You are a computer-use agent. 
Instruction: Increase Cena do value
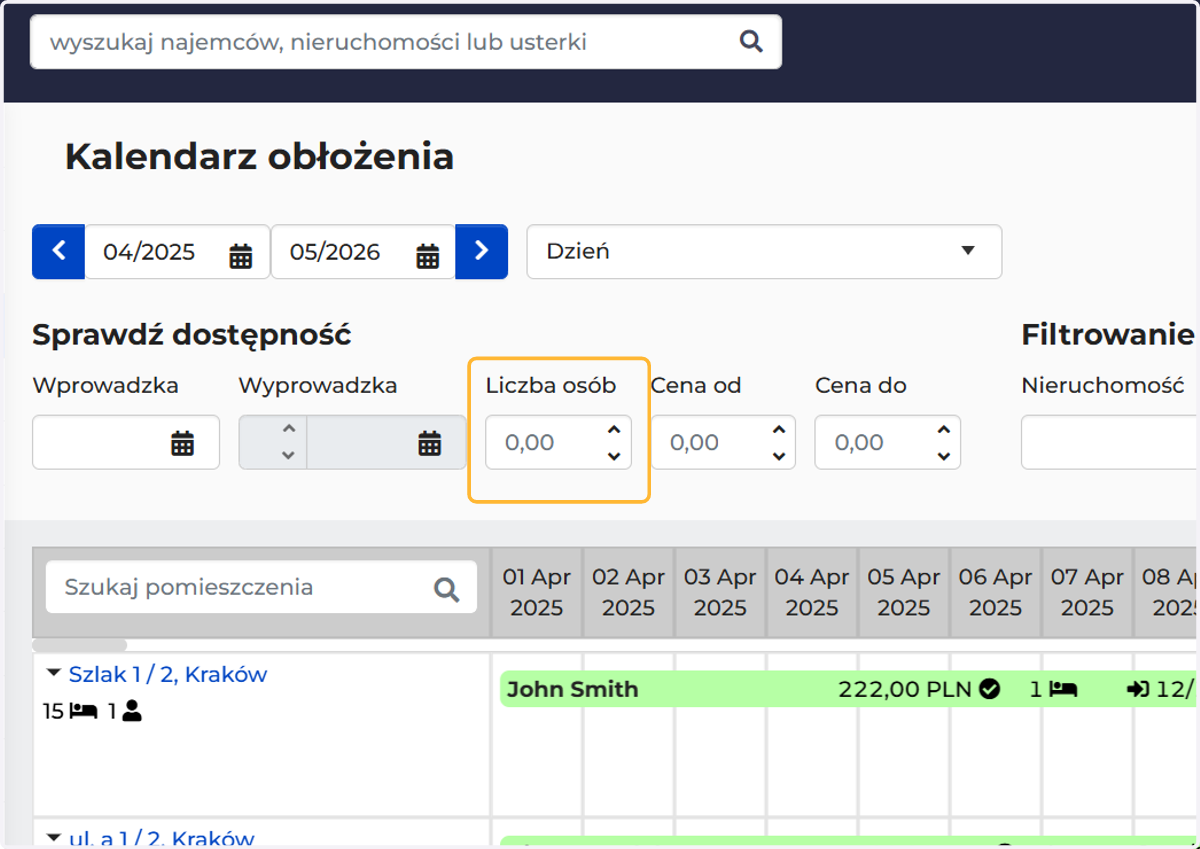coord(943,430)
